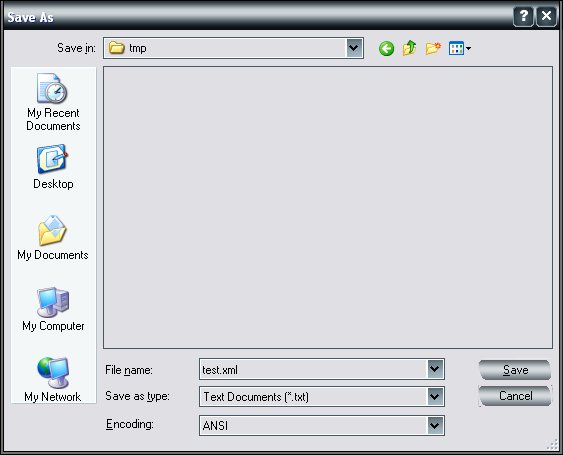This screenshot has height=455, width=563.
Task: Select My Computer in places bar
Action: point(53,309)
